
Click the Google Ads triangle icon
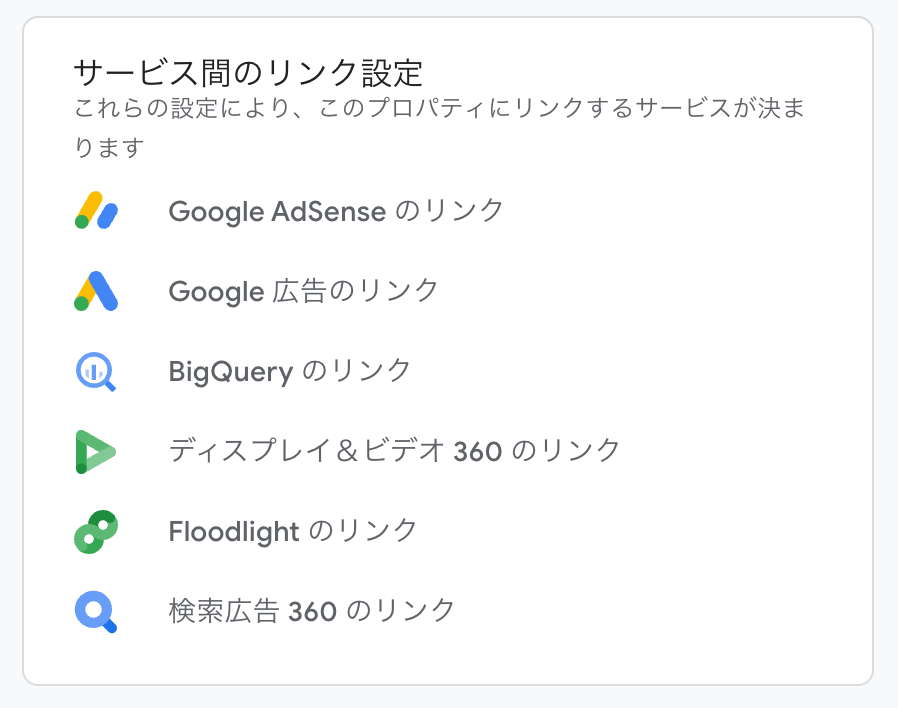click(x=97, y=291)
